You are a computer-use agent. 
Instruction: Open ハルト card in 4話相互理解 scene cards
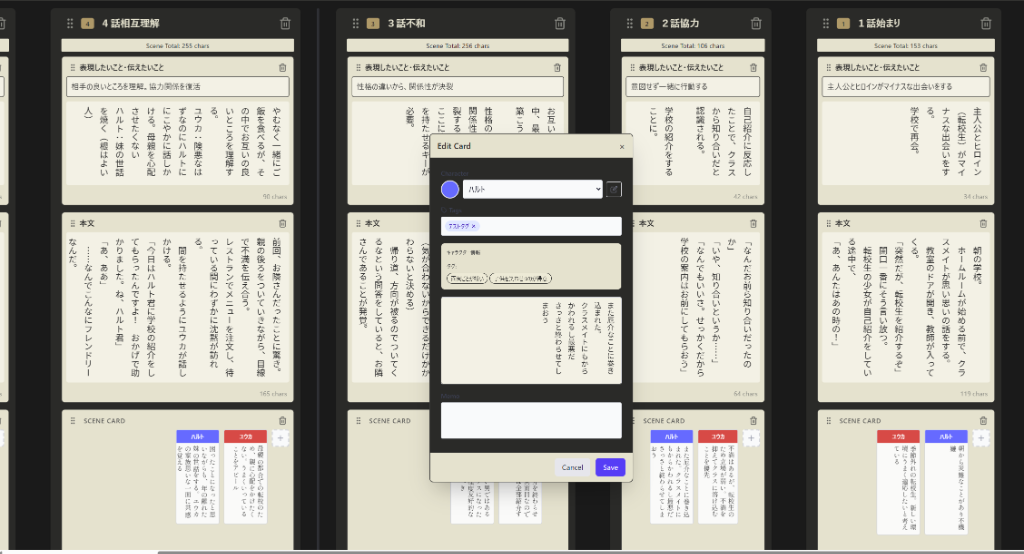tap(197, 477)
